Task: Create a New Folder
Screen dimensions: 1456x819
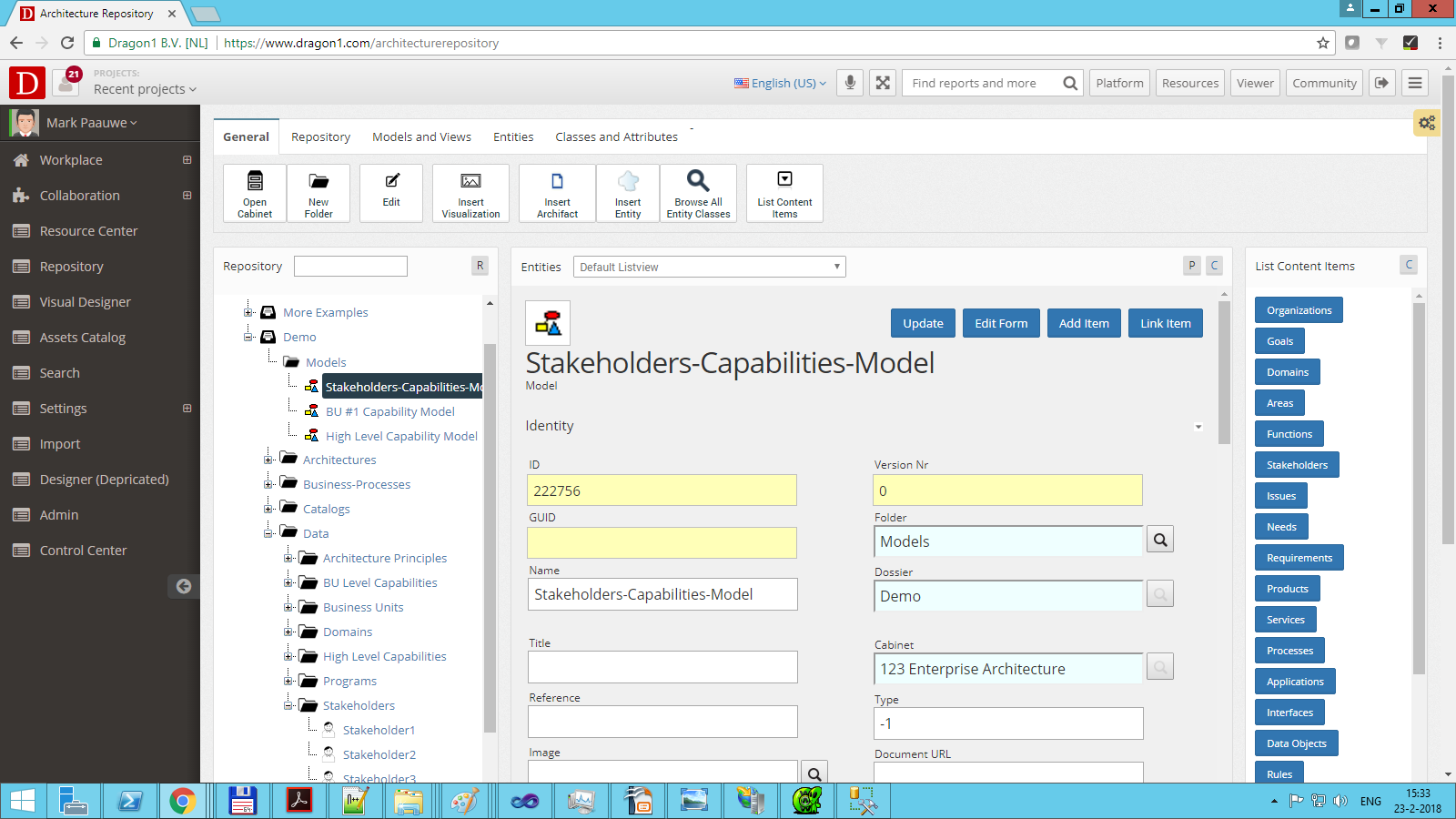Action: 318,193
